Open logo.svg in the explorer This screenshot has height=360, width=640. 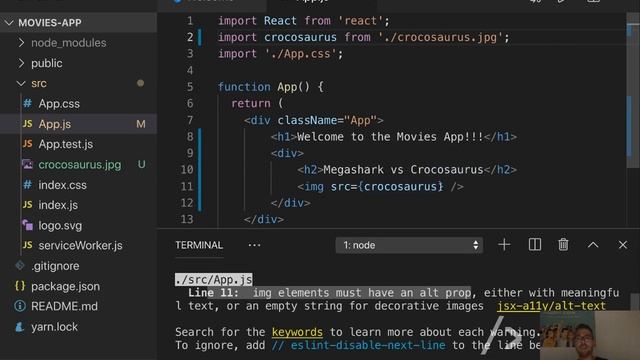click(x=60, y=225)
